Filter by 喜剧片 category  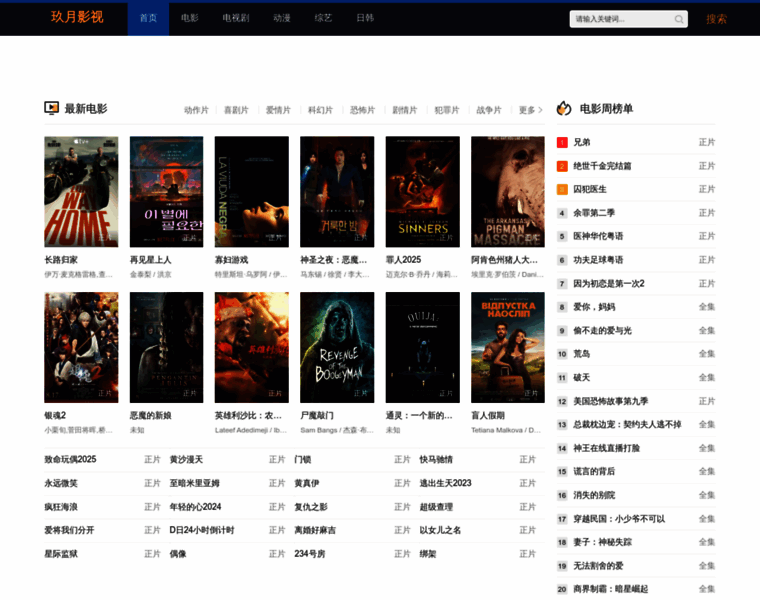pyautogui.click(x=236, y=111)
